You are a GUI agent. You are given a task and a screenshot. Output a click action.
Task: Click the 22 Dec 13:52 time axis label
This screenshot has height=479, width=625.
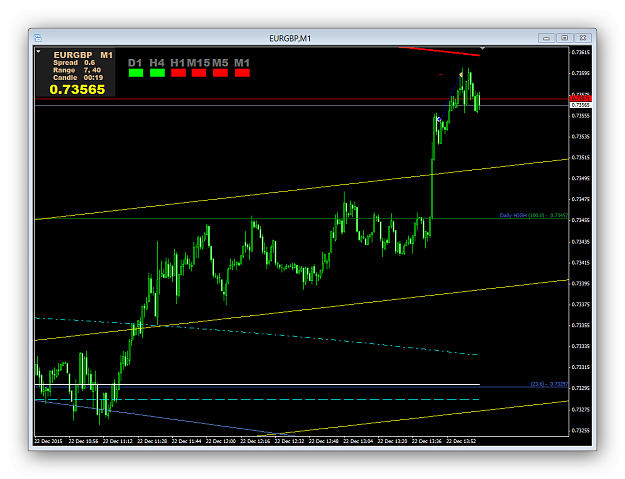461,441
